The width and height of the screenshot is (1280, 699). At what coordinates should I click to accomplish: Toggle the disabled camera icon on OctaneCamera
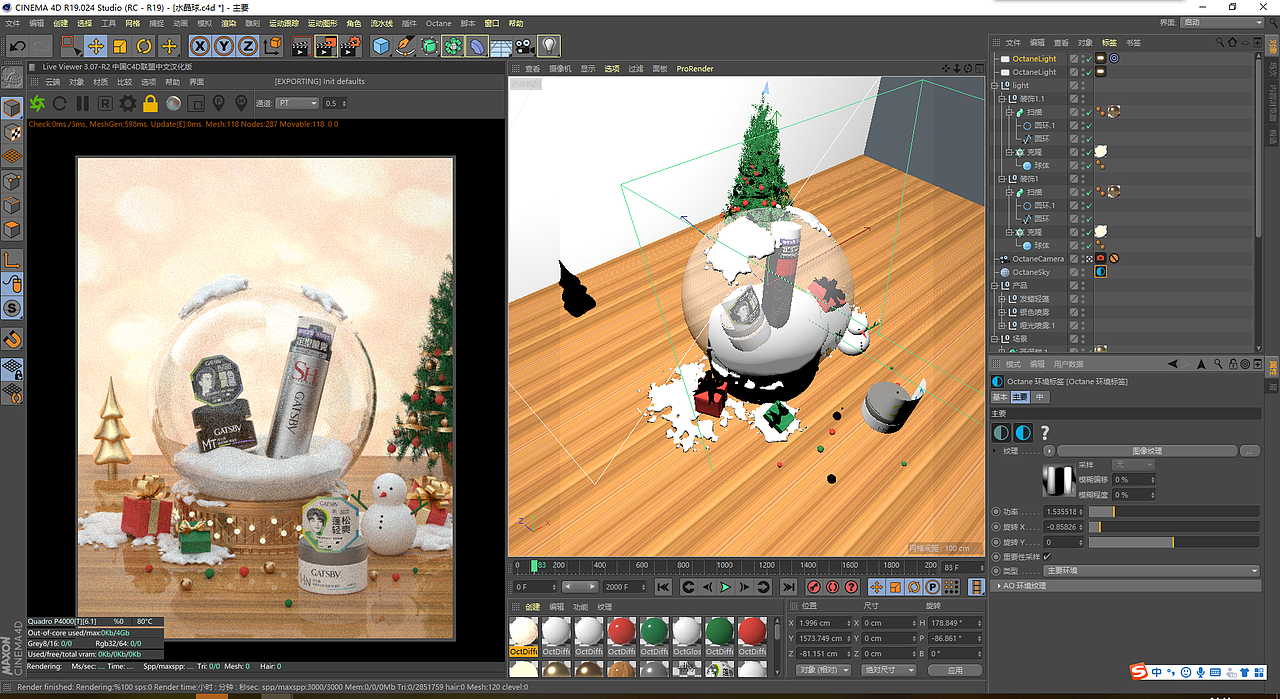point(1113,256)
